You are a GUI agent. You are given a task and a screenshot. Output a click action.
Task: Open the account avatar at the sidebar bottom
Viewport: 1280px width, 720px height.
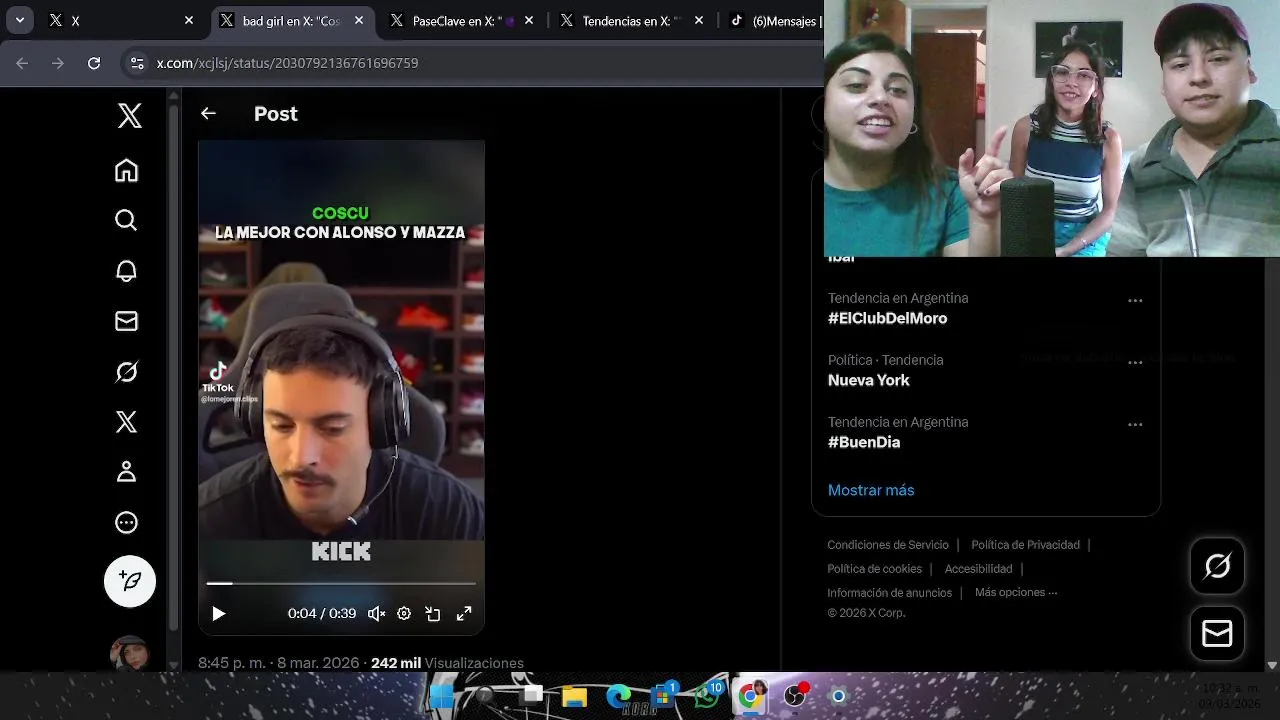coord(130,654)
